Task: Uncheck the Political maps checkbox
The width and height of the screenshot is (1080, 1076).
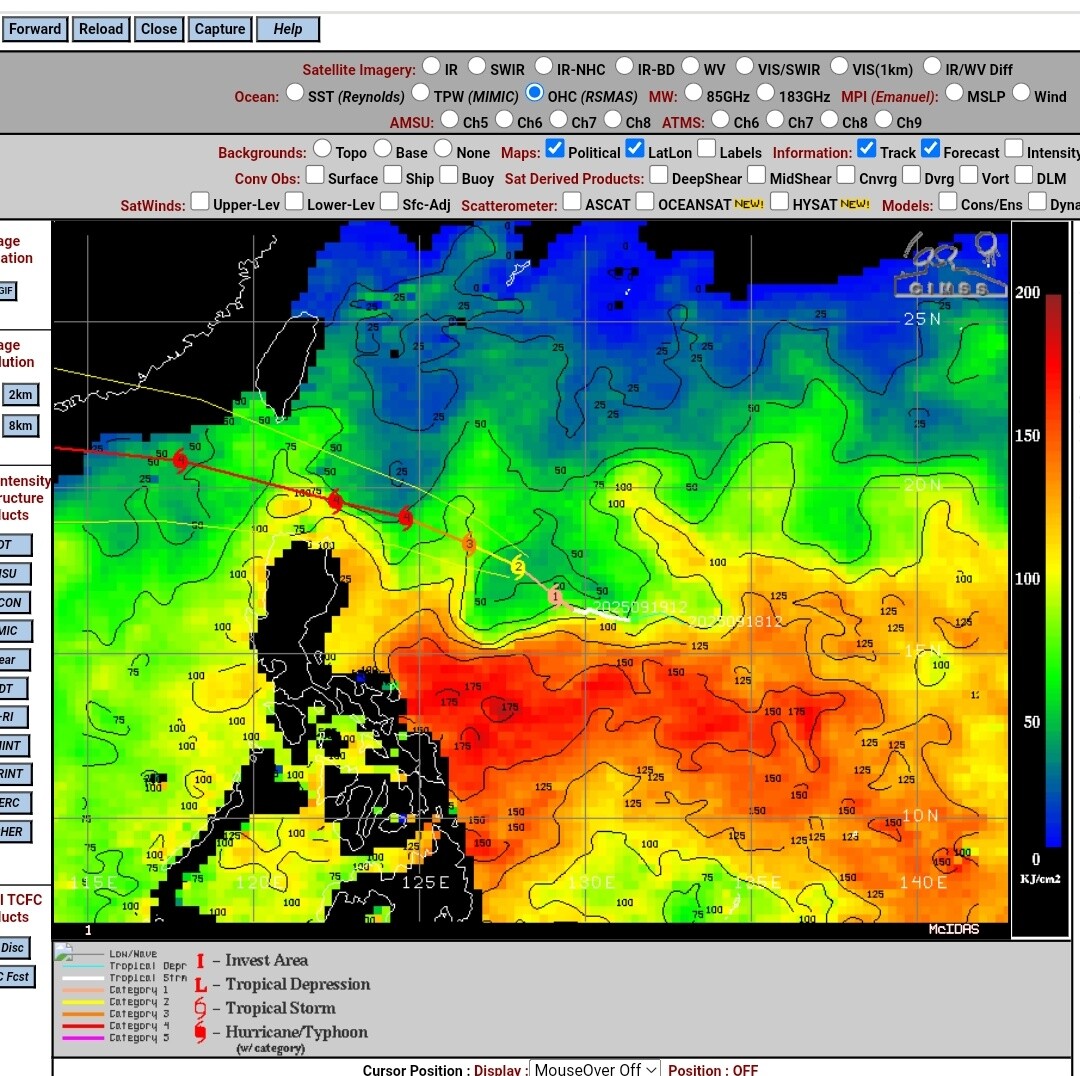Action: click(555, 149)
